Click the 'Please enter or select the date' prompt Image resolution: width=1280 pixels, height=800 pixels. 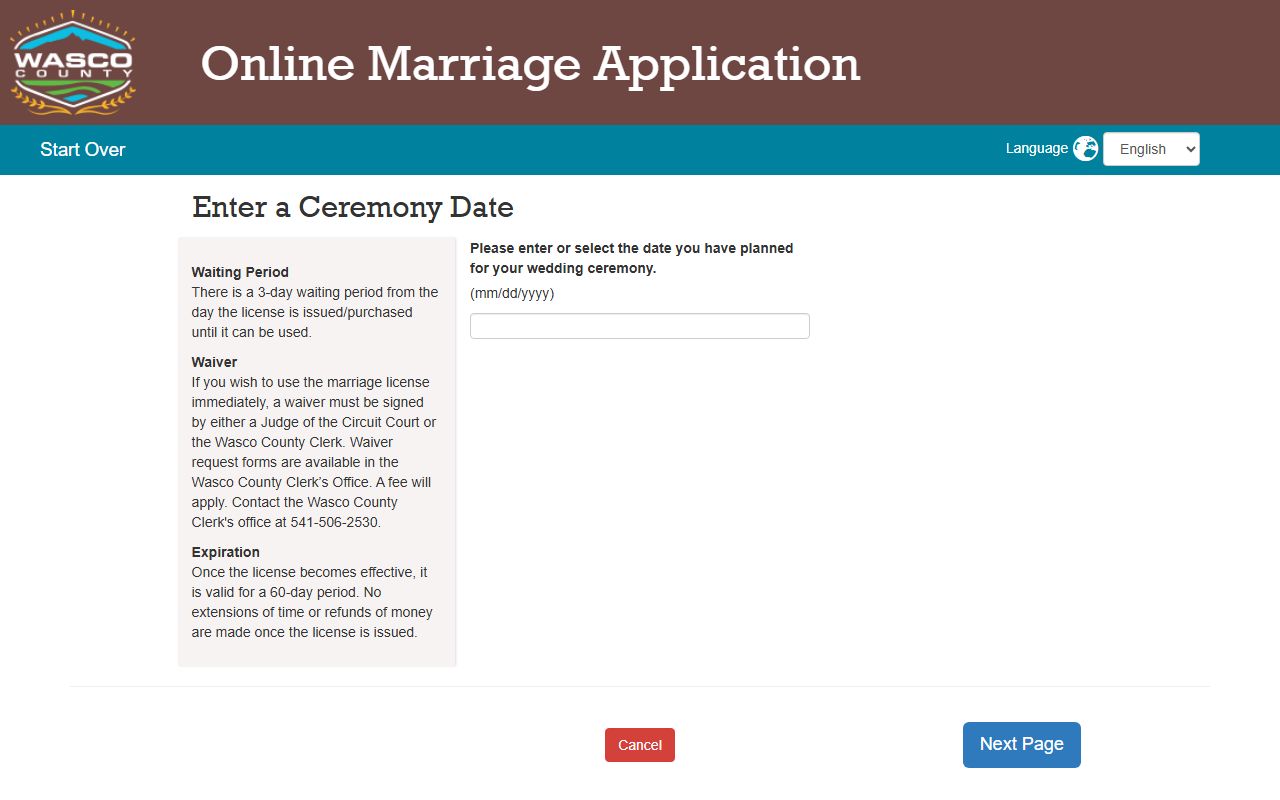(x=632, y=258)
